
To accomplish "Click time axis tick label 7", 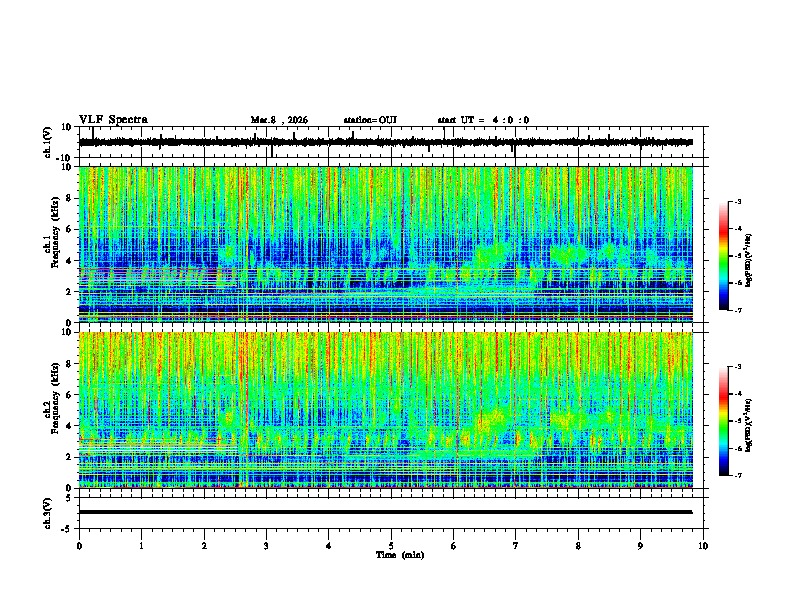I will click(x=516, y=546).
